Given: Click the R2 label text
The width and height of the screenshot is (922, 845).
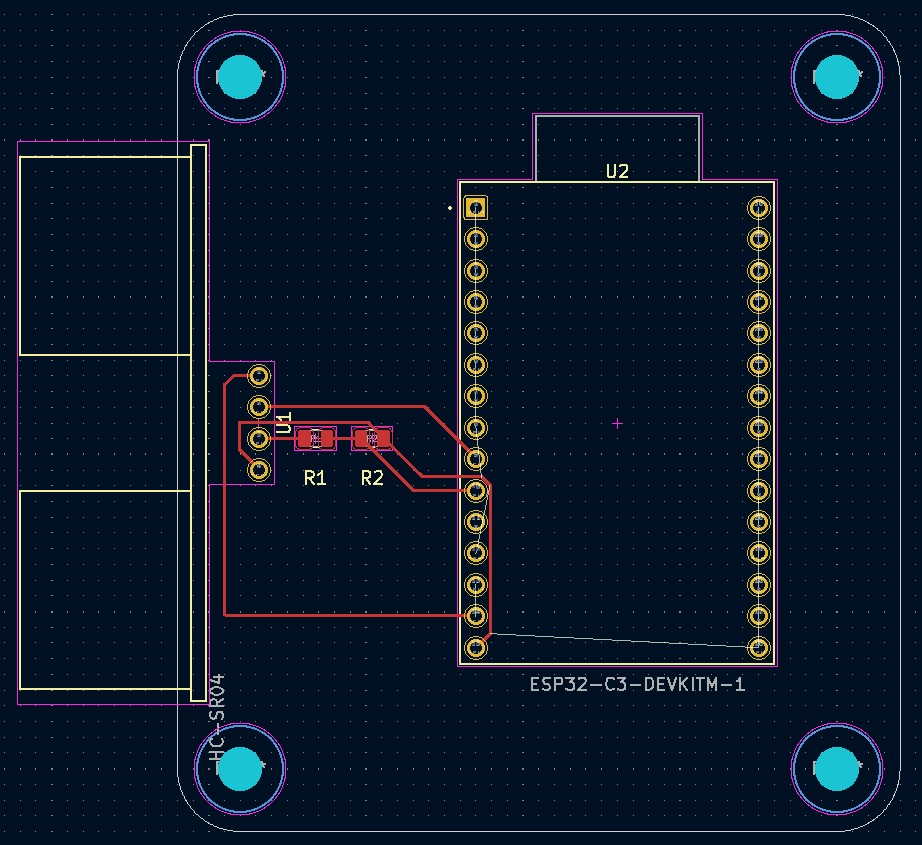Looking at the screenshot, I should 372,477.
